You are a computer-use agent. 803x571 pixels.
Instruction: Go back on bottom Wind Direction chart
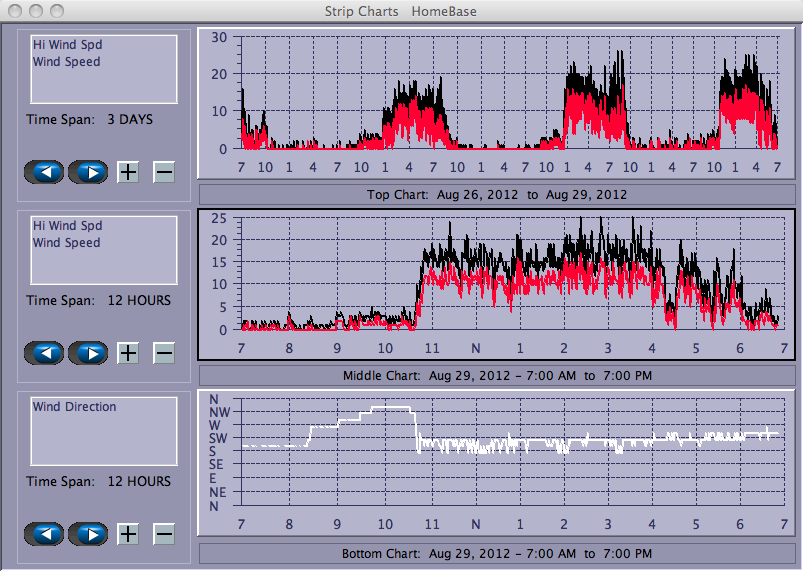coord(44,534)
